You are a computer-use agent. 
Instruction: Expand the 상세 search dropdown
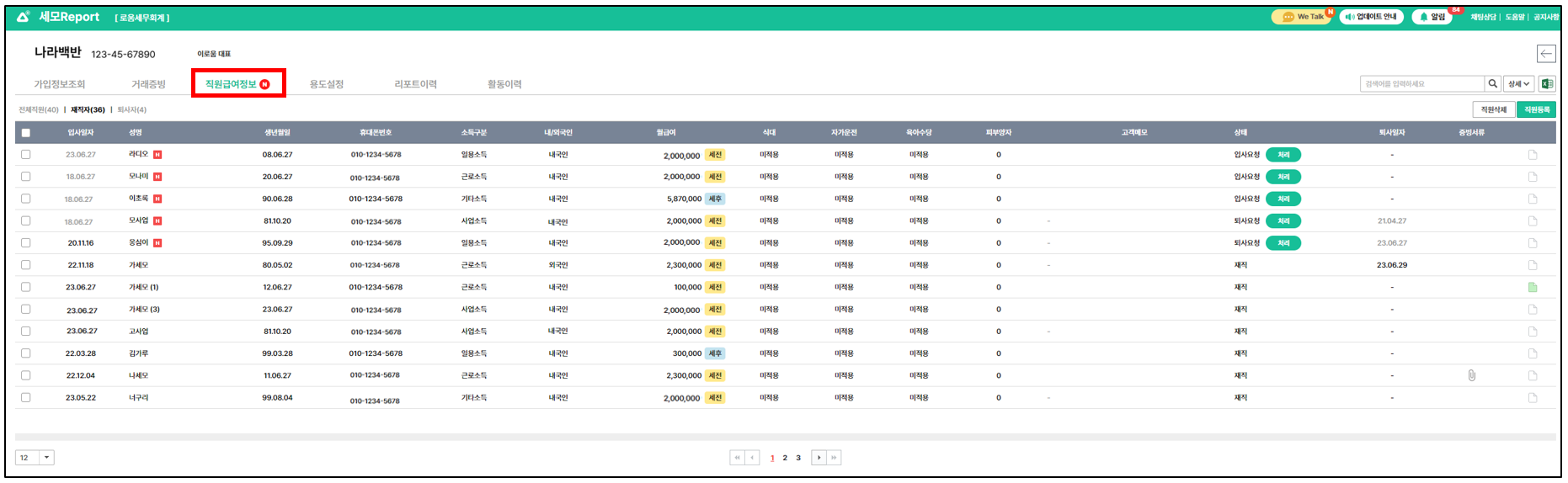[x=1518, y=84]
